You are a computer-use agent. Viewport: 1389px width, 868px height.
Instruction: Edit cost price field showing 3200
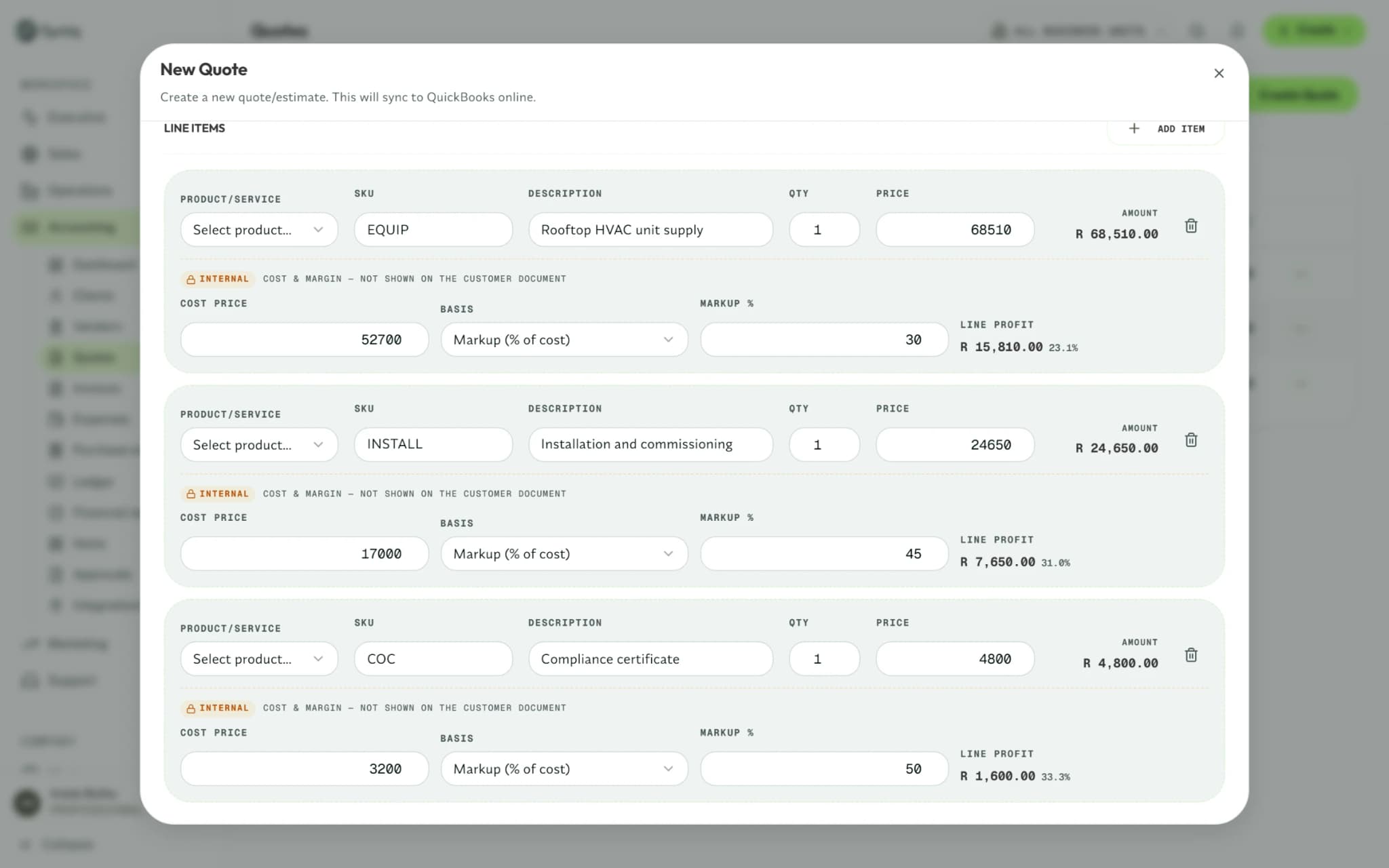click(305, 769)
